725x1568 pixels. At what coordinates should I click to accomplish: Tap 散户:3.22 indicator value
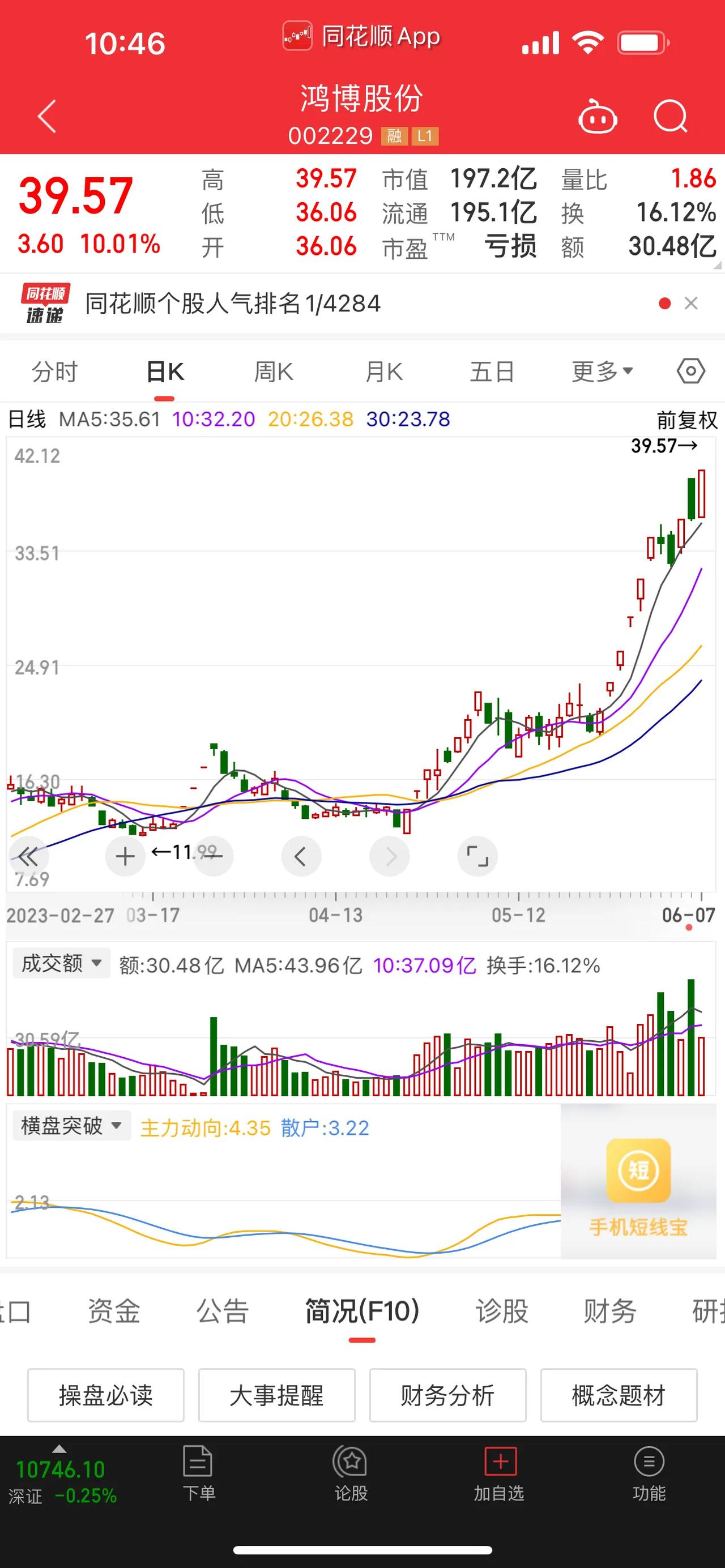coord(325,1128)
